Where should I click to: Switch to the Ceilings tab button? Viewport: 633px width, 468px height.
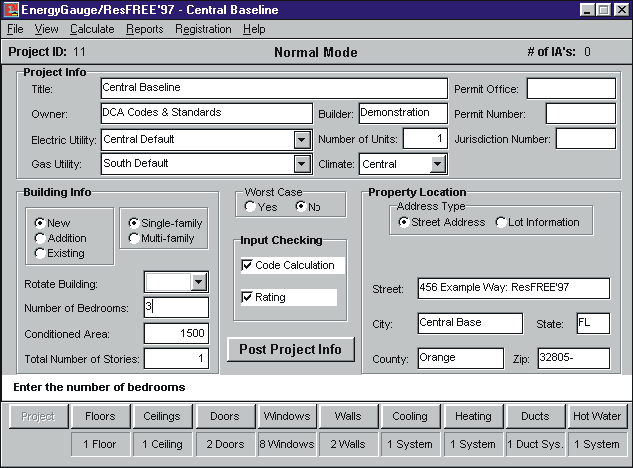pos(162,416)
